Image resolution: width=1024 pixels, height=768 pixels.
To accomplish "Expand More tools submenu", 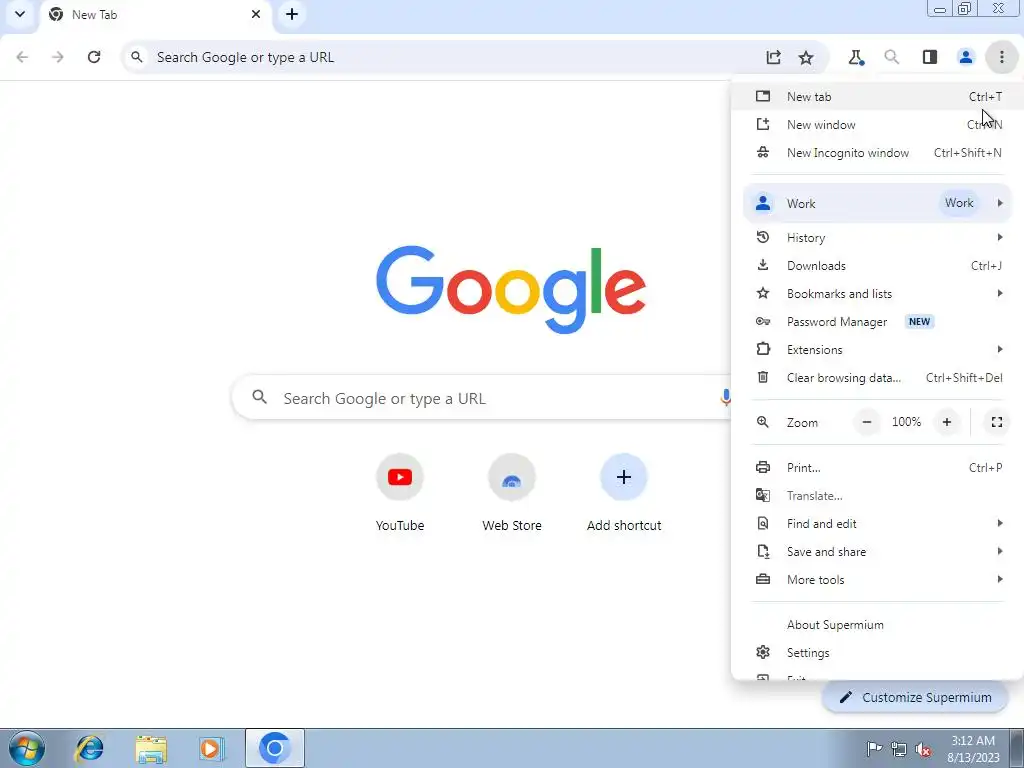I will (x=878, y=580).
